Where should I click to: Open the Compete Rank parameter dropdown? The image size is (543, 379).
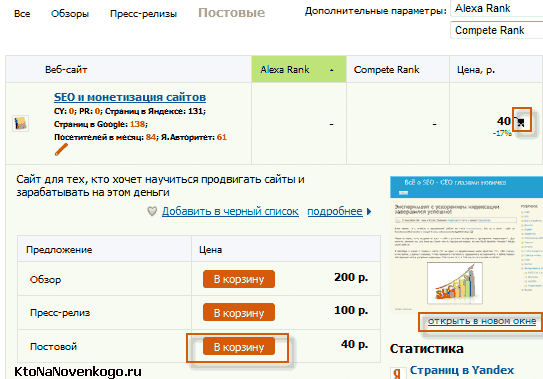(x=497, y=30)
